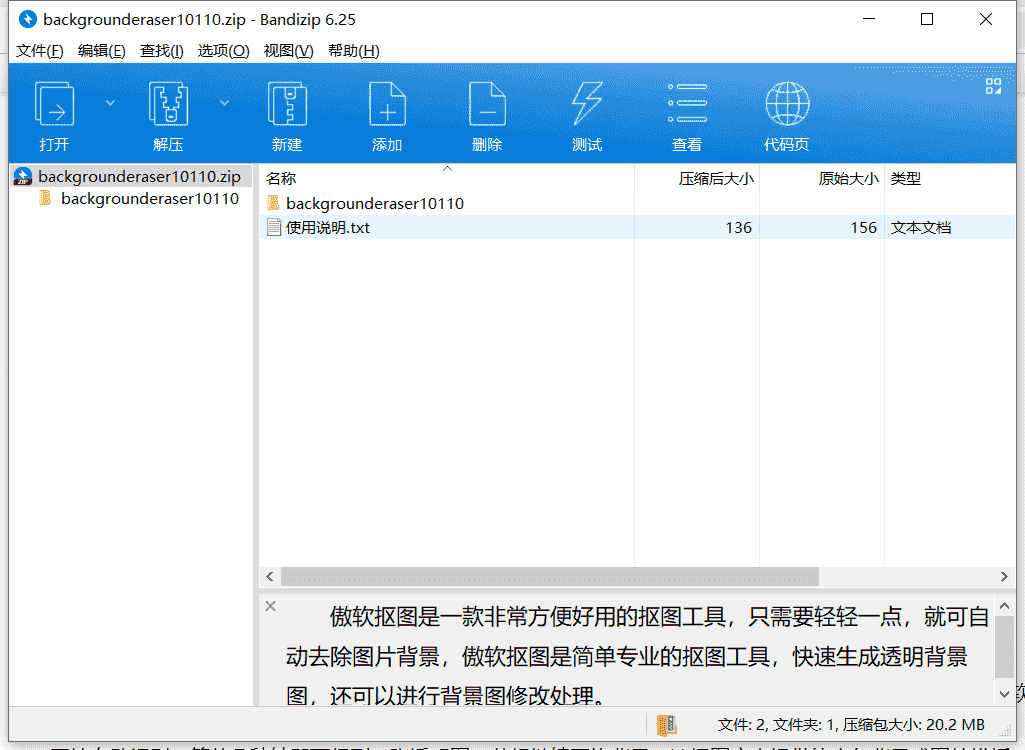Expand the dropdown arrow next to 解压
This screenshot has width=1025, height=750.
[x=224, y=103]
